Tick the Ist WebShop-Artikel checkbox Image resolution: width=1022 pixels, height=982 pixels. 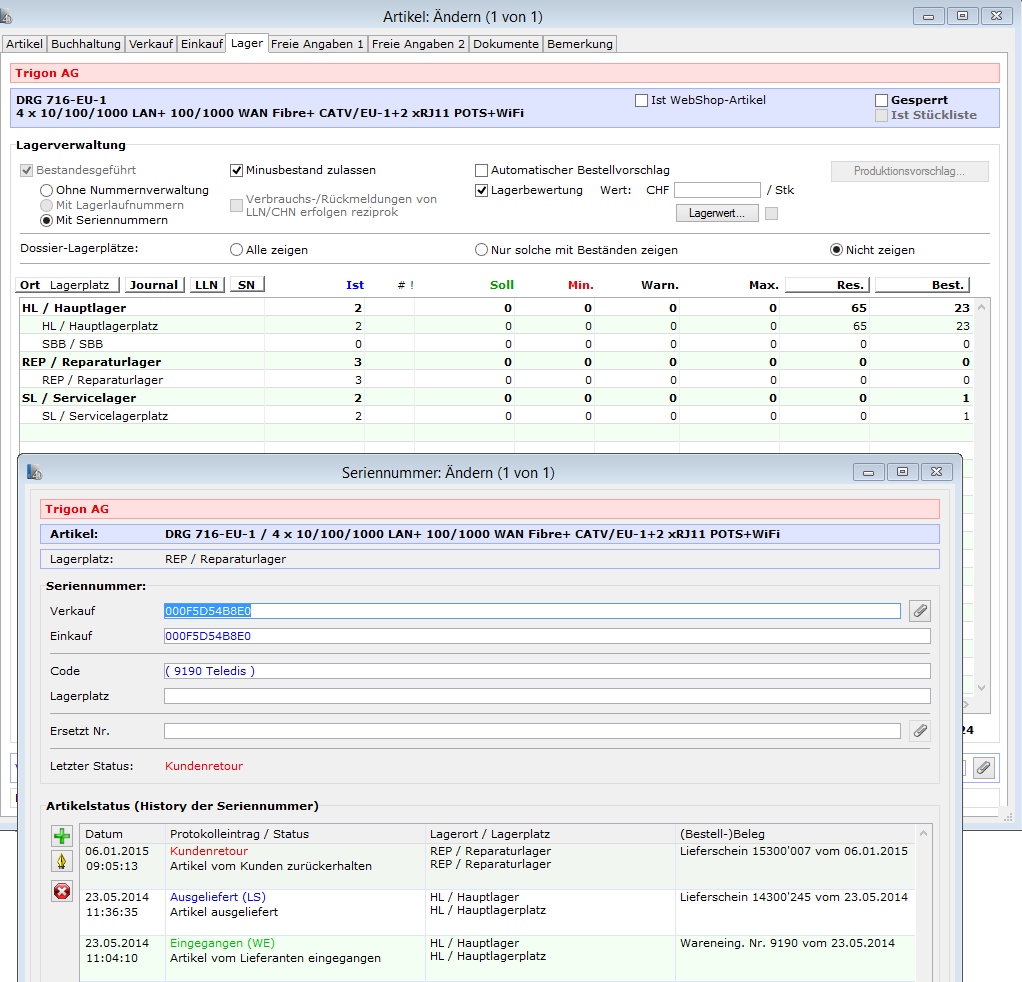pos(641,100)
